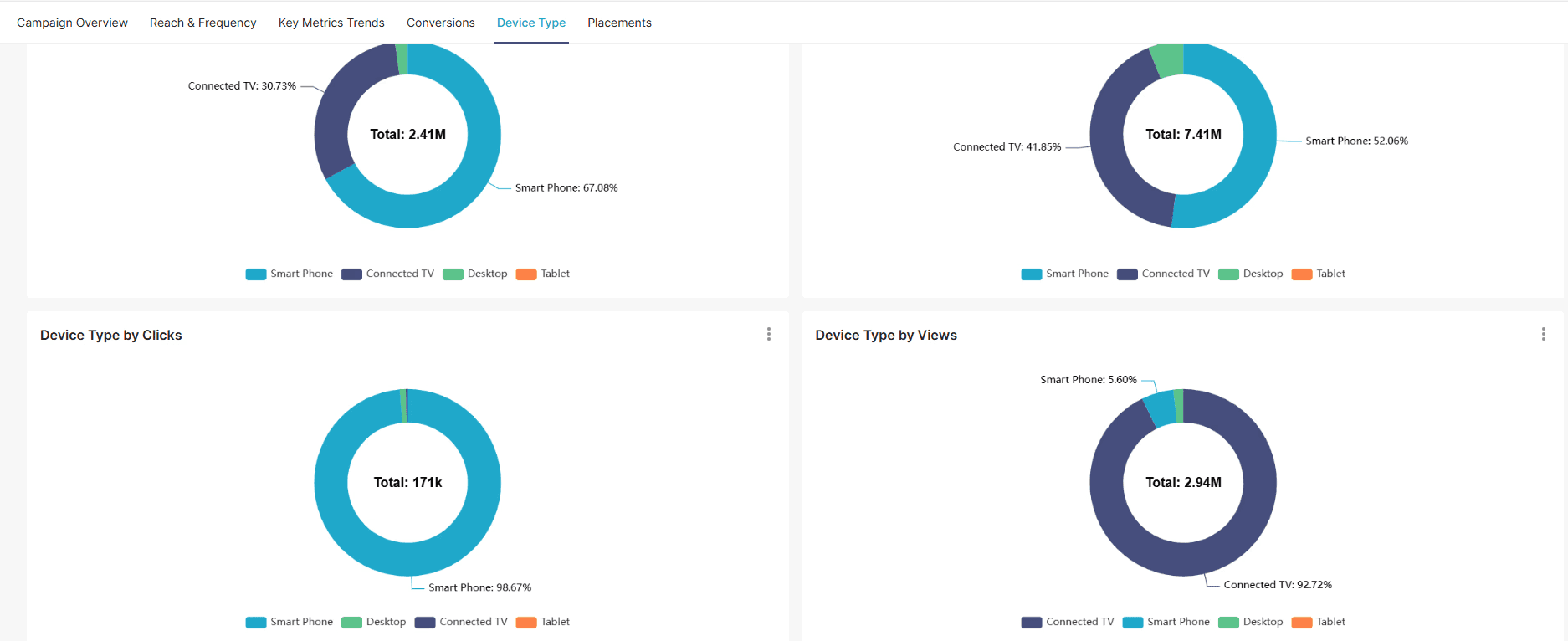This screenshot has height=641, width=1568.
Task: Toggle Tablet legend in Views chart
Action: click(x=1319, y=622)
